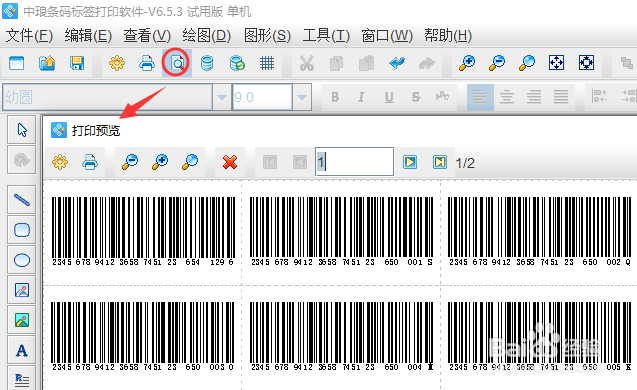Click the barcode ending 003 0

tap(143, 336)
